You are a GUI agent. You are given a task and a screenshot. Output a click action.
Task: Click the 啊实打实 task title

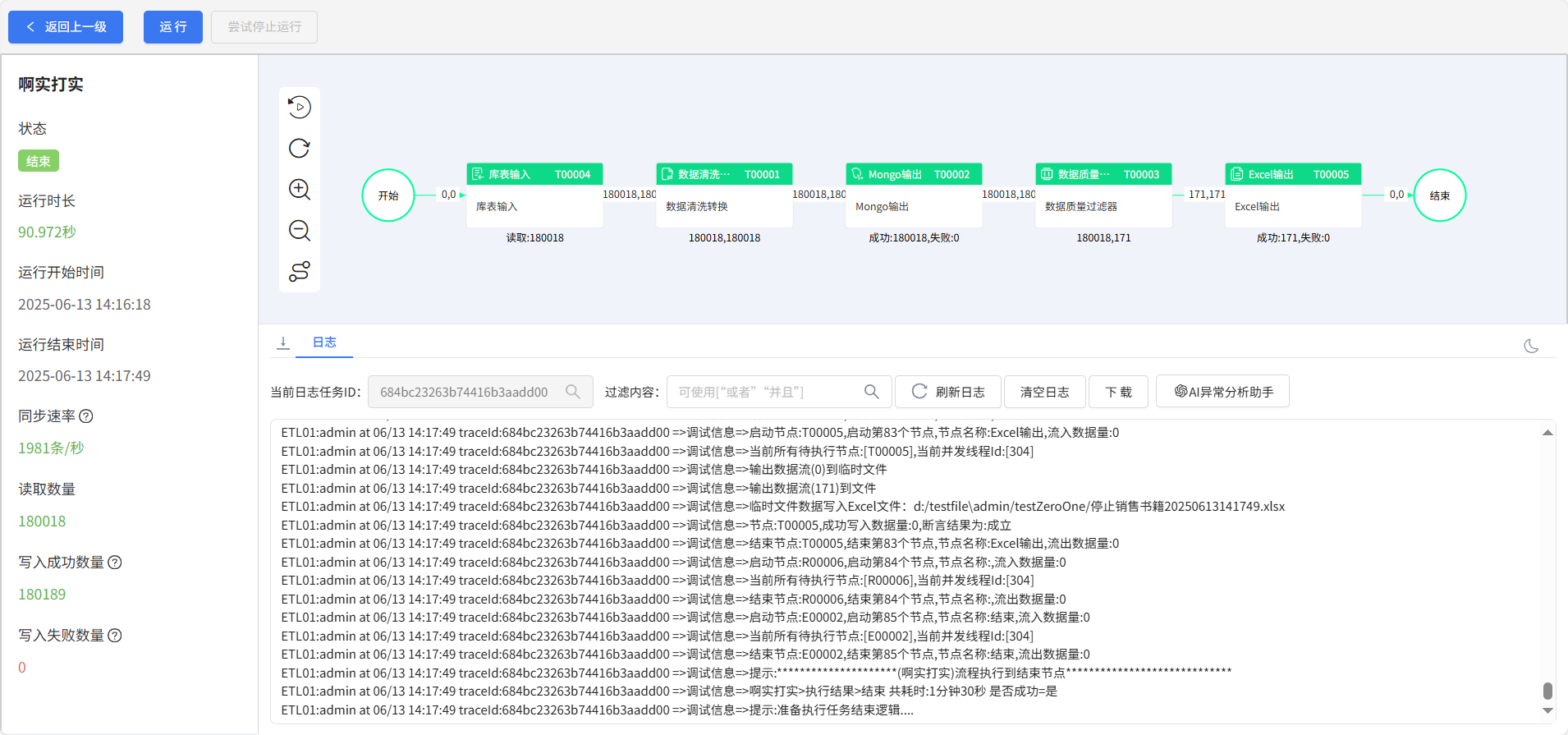tap(51, 85)
